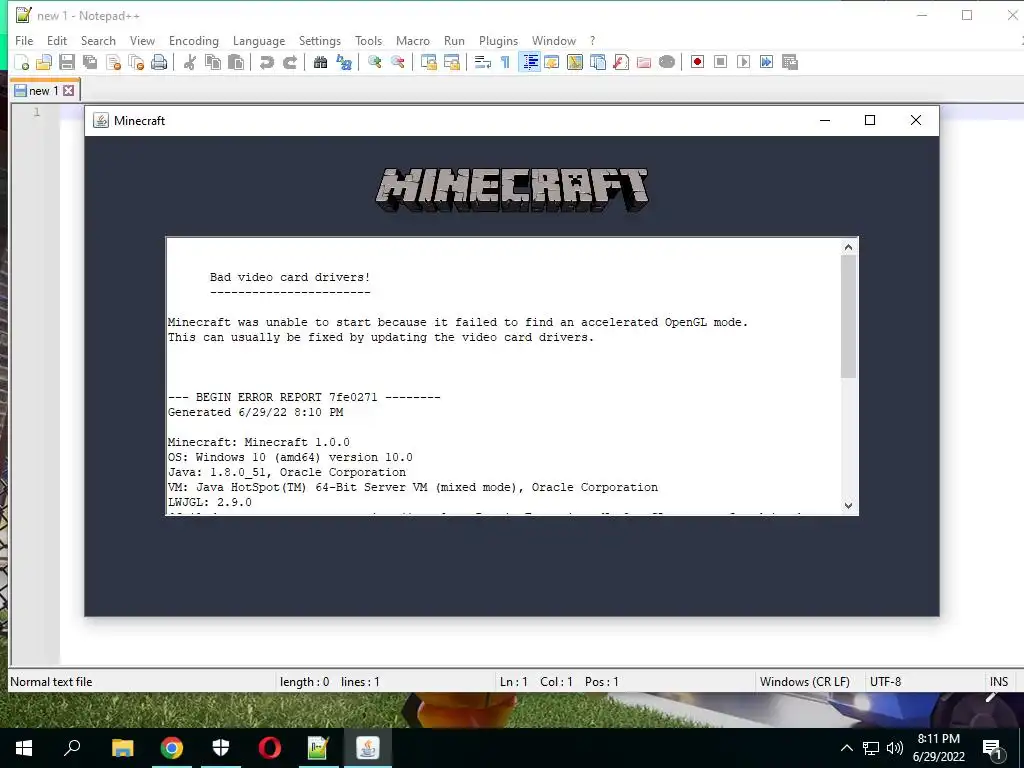This screenshot has height=768, width=1024.
Task: Click the error report scrollbar thumb
Action: [x=848, y=317]
